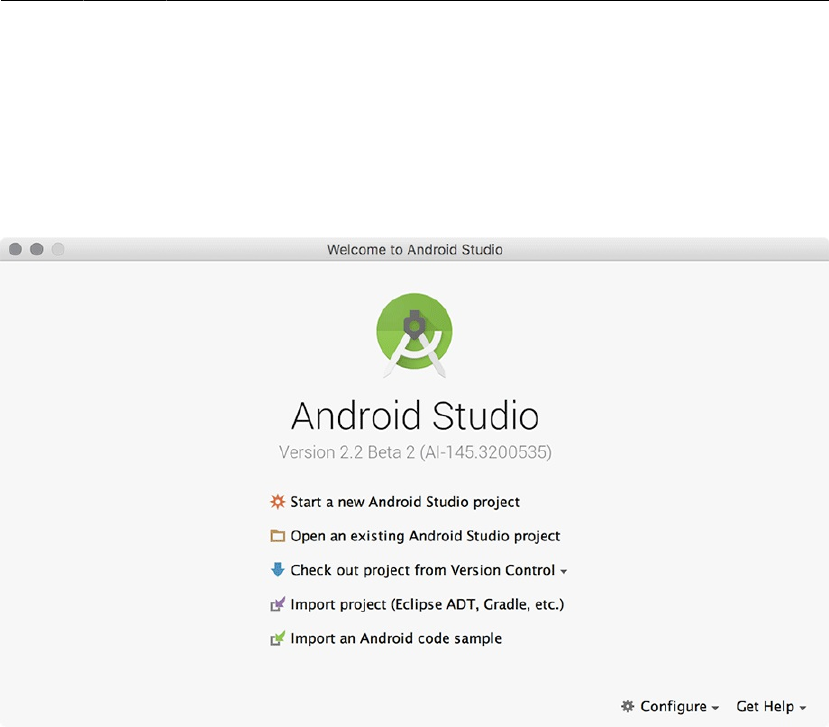Click the version text 2.2 Beta 2
This screenshot has height=727, width=829.
[415, 452]
